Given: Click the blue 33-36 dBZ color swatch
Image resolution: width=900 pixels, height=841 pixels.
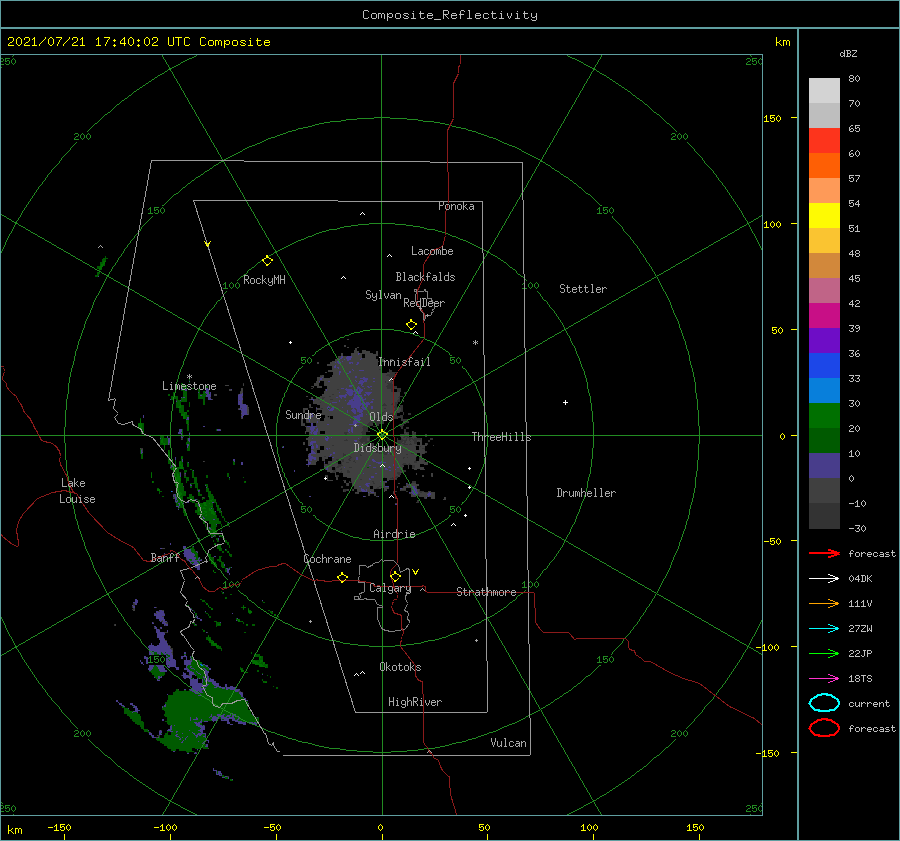Looking at the screenshot, I should click(824, 366).
